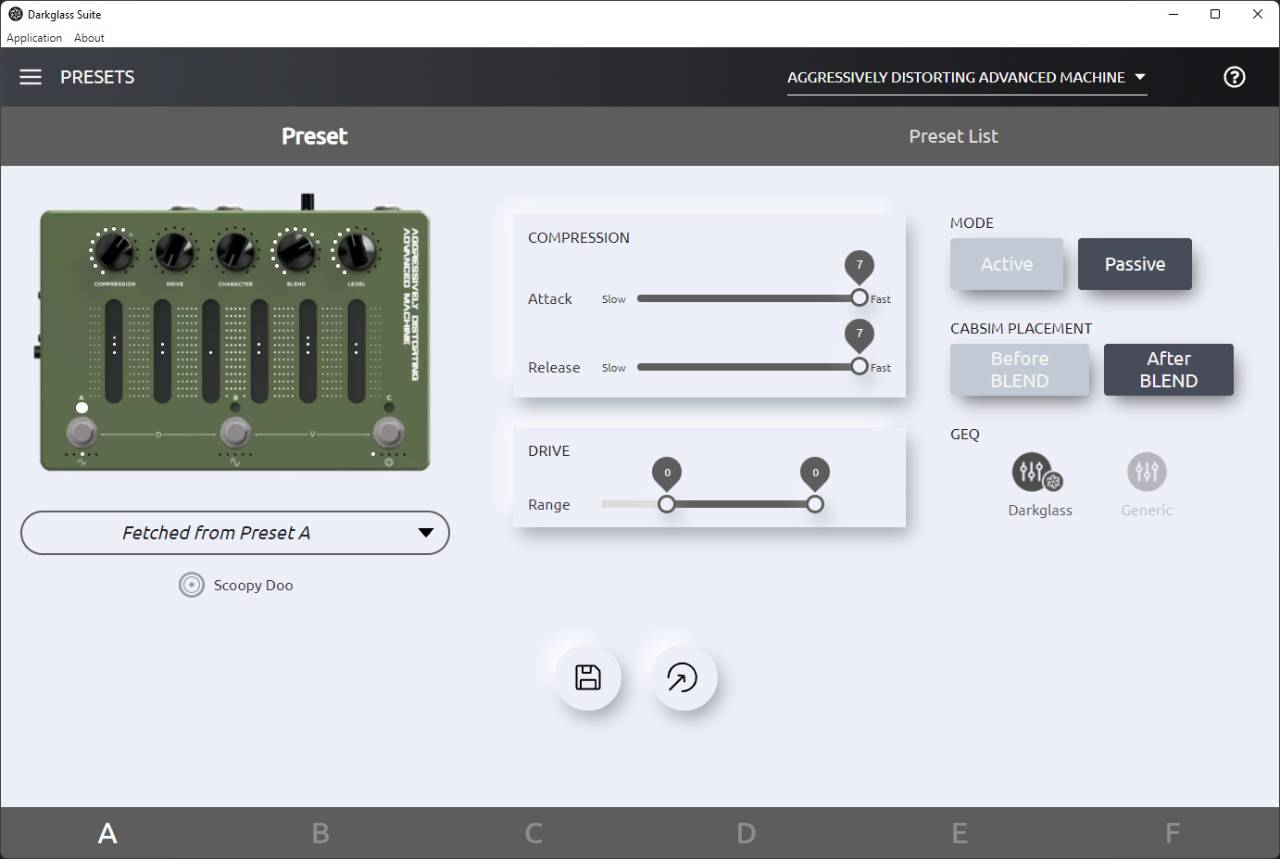Click footswitch A on the pedal
The image size is (1280, 859).
coord(81,433)
